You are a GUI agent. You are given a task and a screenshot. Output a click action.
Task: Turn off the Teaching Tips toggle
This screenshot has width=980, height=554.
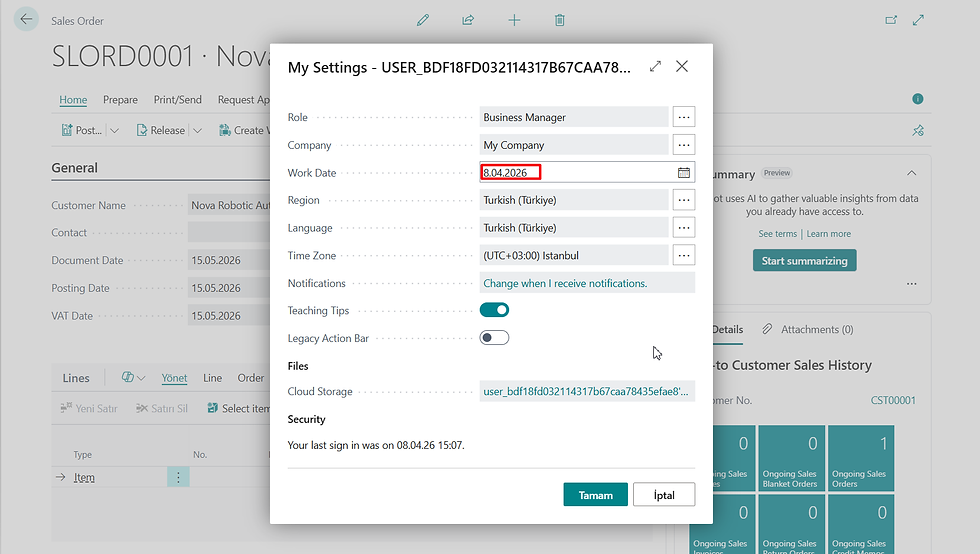click(495, 310)
